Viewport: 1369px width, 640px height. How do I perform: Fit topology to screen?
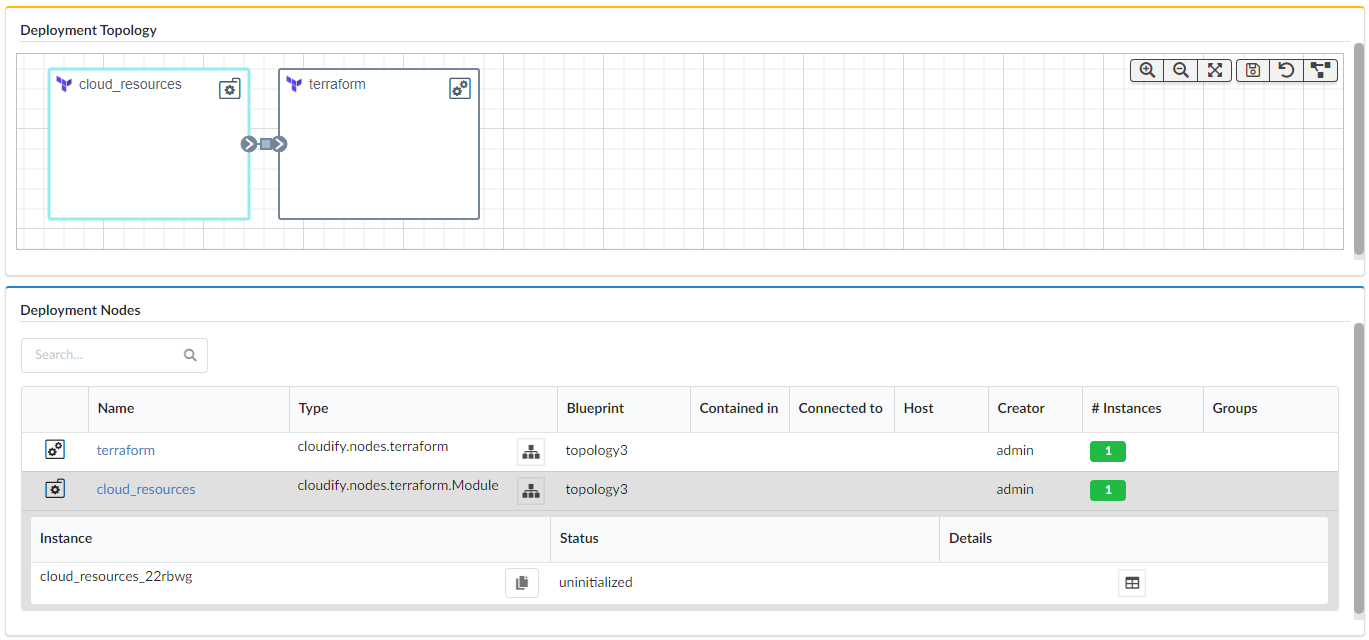(1214, 70)
